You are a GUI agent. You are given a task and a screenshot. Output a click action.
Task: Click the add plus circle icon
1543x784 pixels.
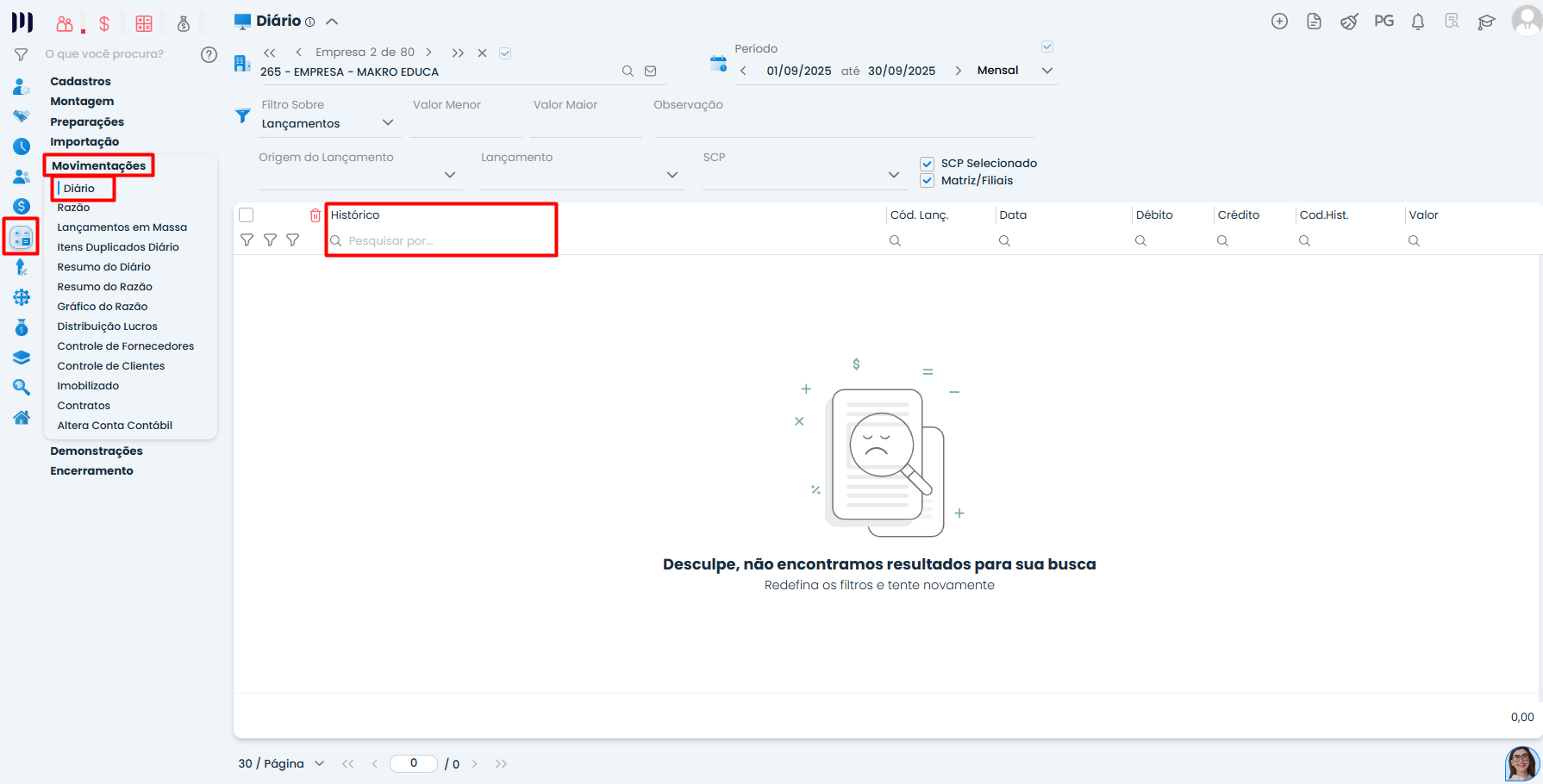(x=1279, y=22)
